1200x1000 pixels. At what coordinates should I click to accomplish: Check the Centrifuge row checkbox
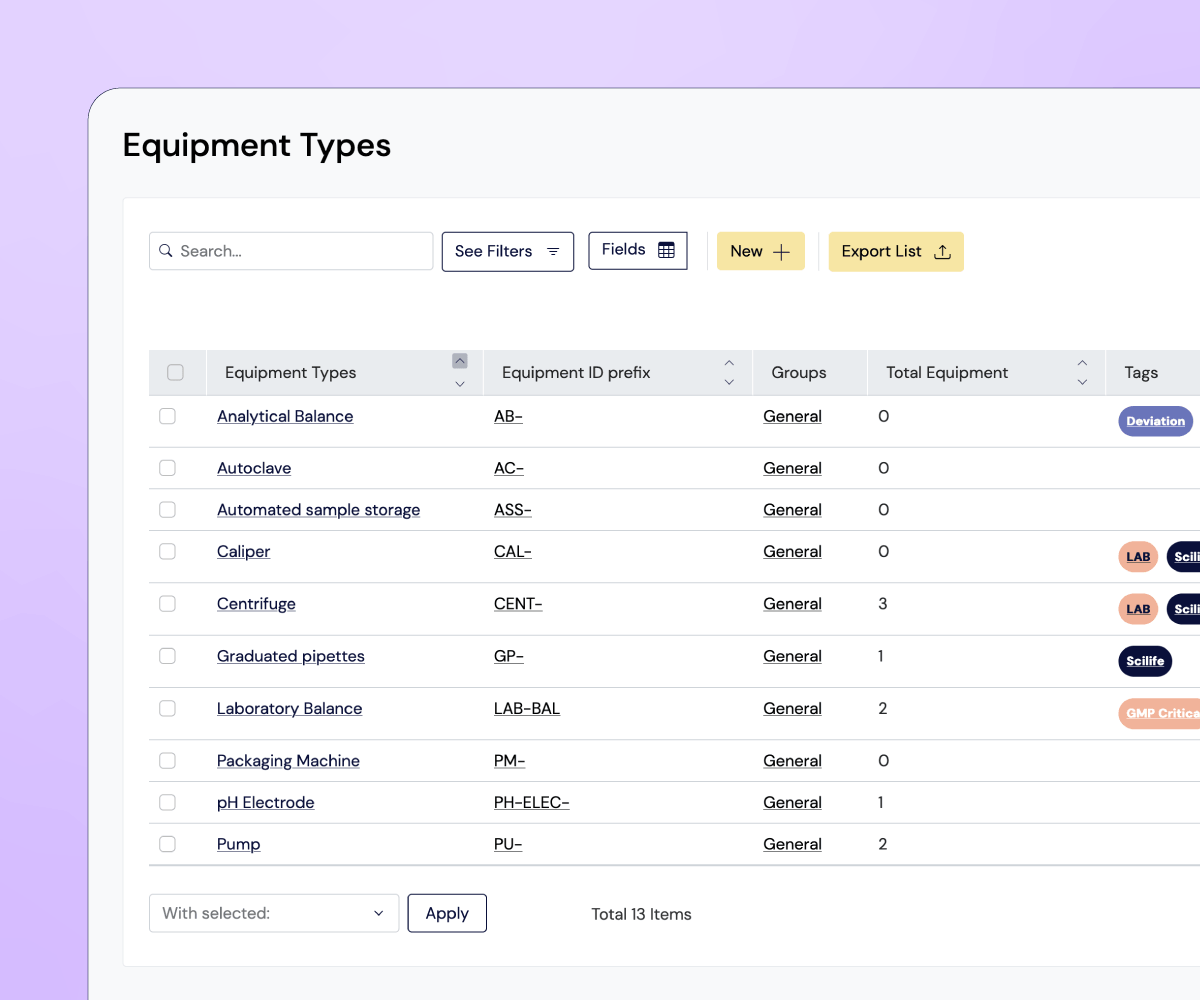tap(167, 604)
